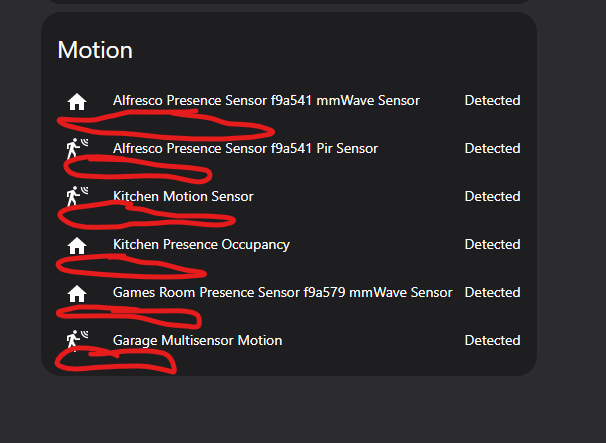Click the home icon for Kitchen Presence Occupancy
Image resolution: width=606 pixels, height=443 pixels.
tap(77, 245)
